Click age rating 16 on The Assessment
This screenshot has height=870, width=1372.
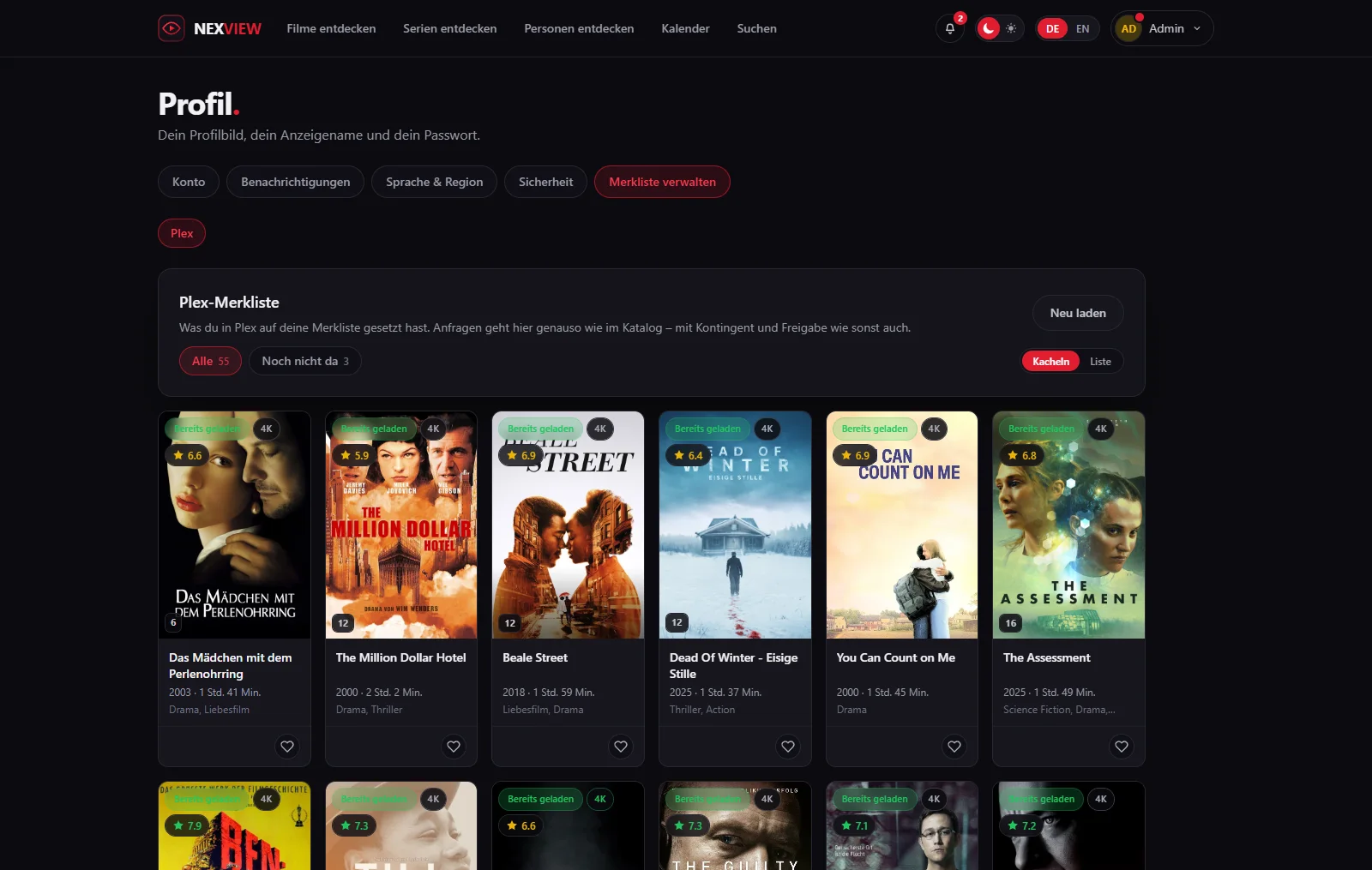1011,623
